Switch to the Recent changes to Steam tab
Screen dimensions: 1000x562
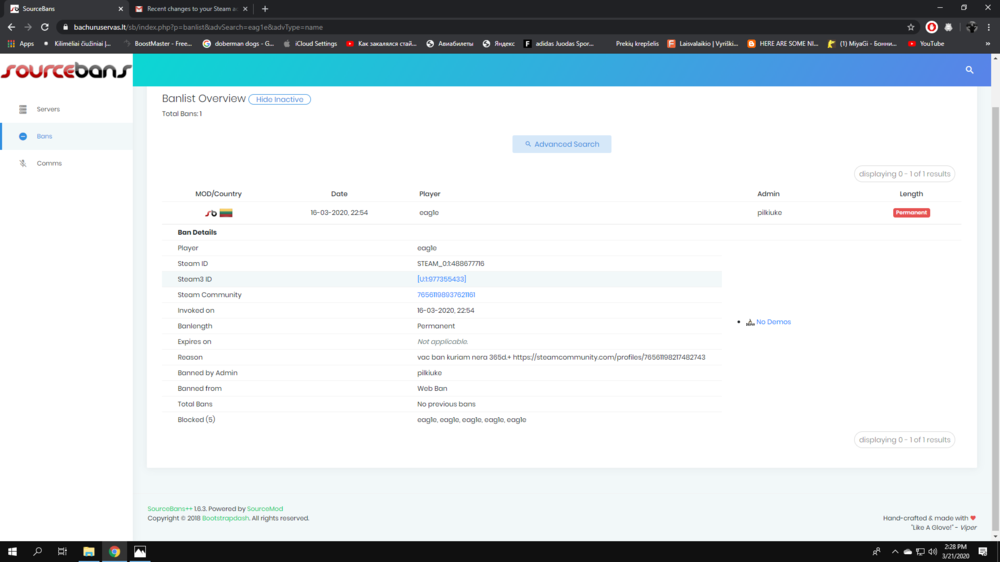click(190, 9)
